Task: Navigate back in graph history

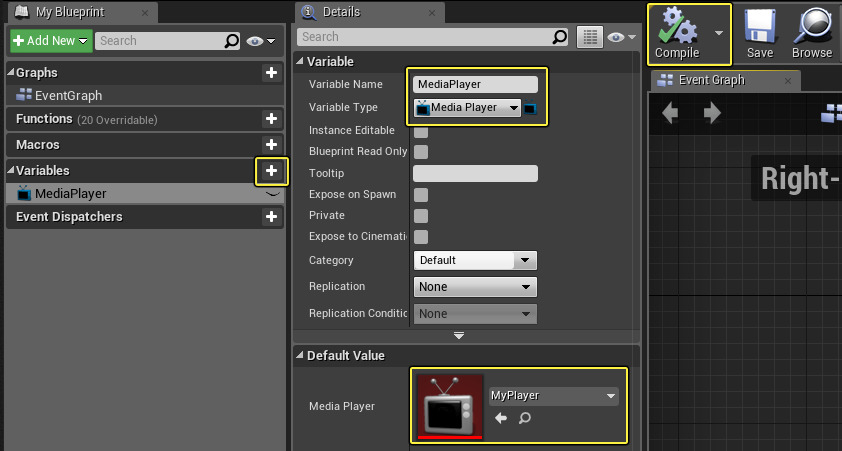Action: pyautogui.click(x=670, y=113)
